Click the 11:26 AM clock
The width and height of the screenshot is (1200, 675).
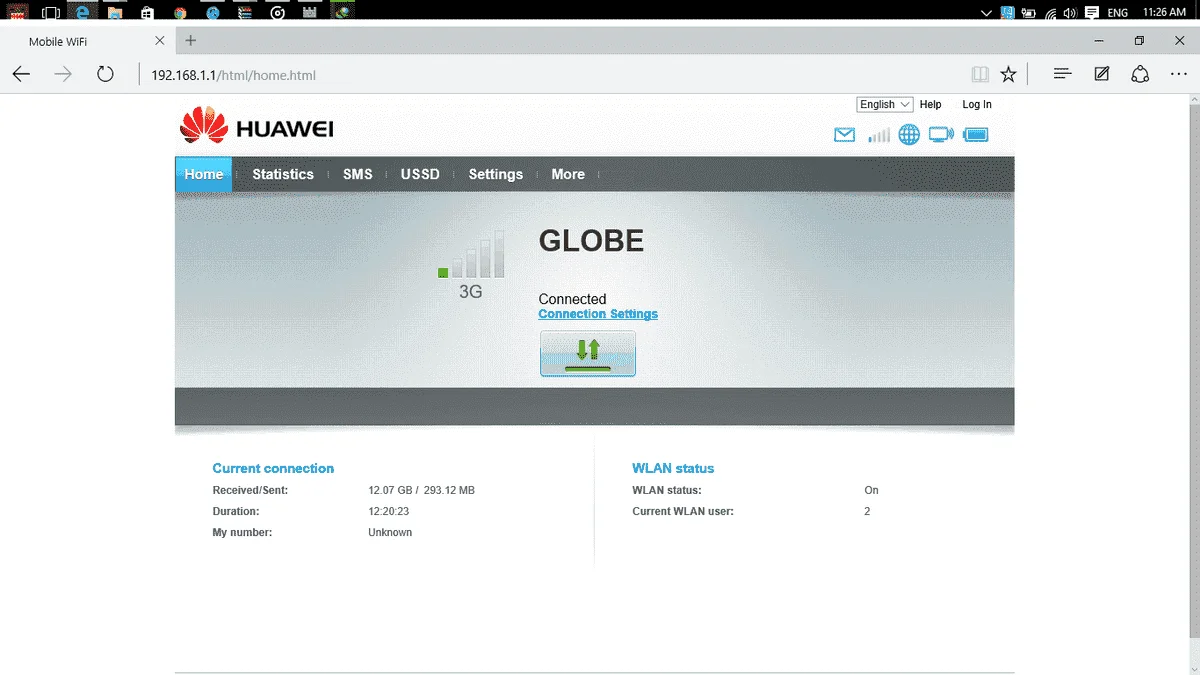pyautogui.click(x=1165, y=13)
